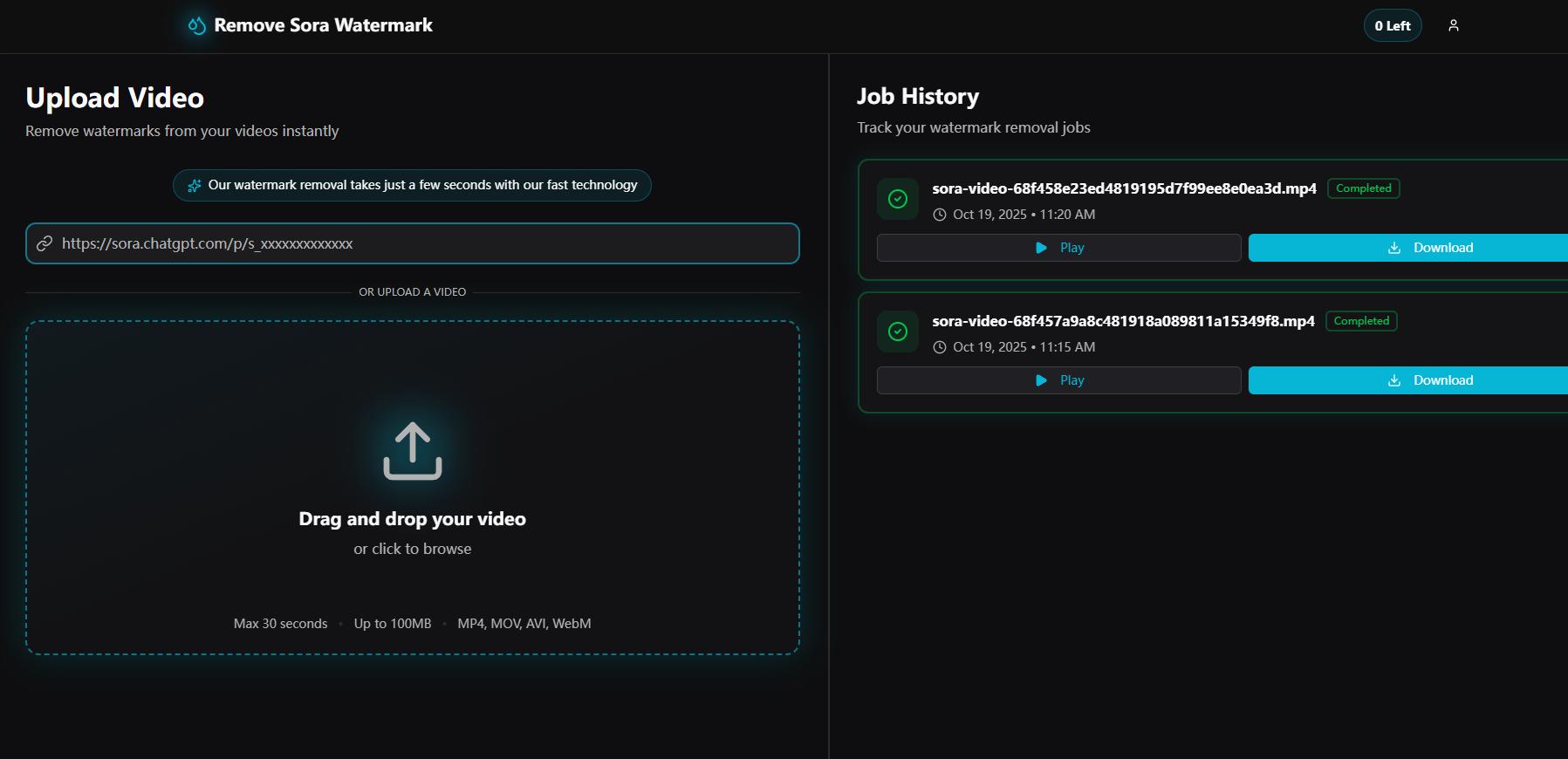Select filename sora-video-68f458e23ed4819195d7f99ee8e0ea3d.mp4

(x=1124, y=188)
